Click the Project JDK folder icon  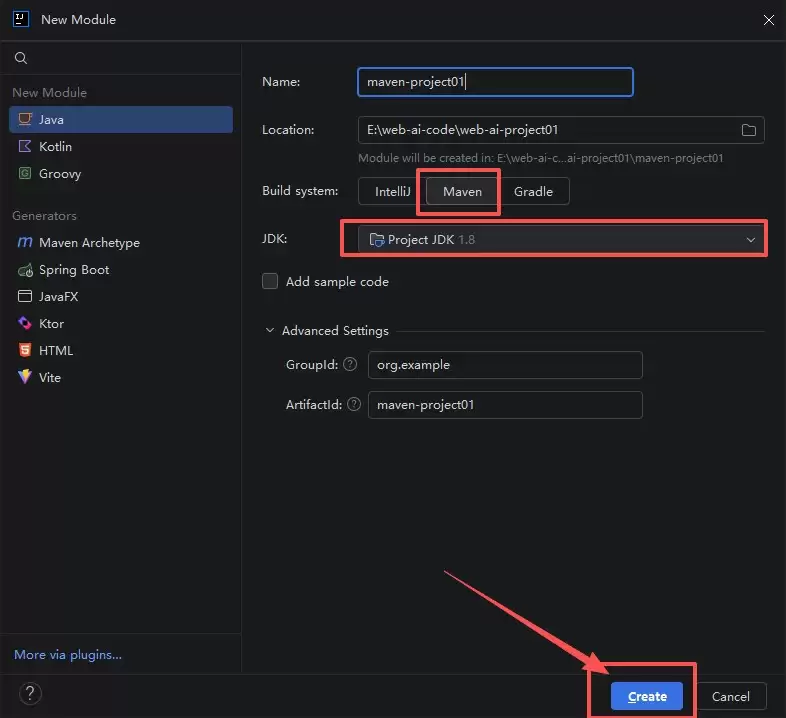pos(376,240)
